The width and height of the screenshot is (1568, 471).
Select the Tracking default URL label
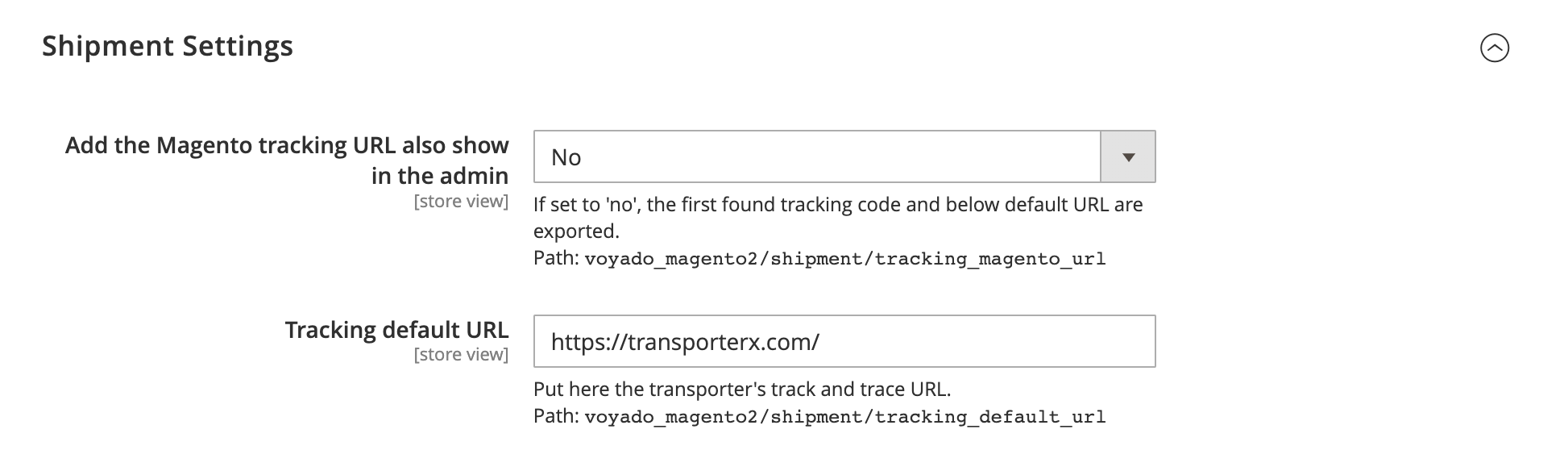pyautogui.click(x=398, y=330)
